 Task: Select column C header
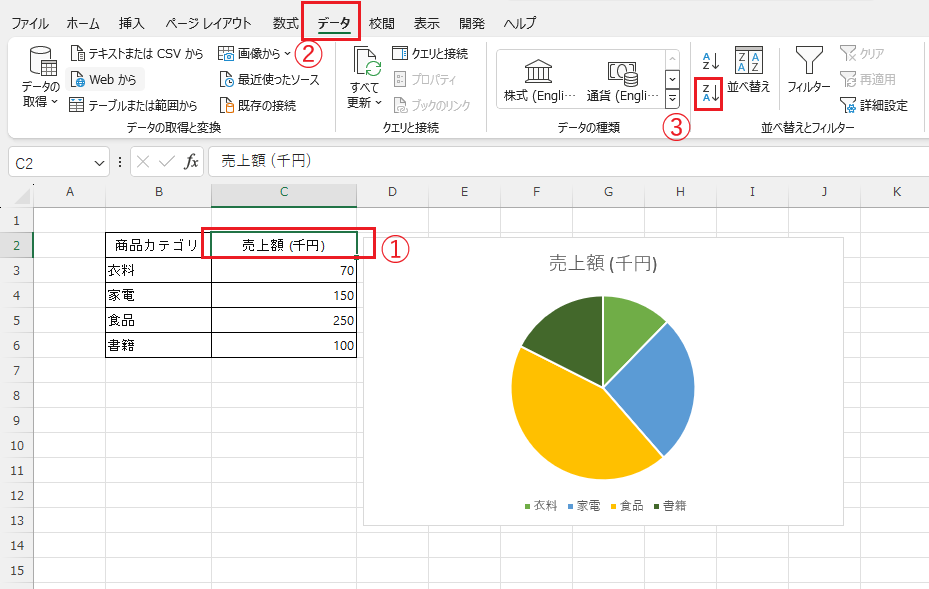(284, 192)
